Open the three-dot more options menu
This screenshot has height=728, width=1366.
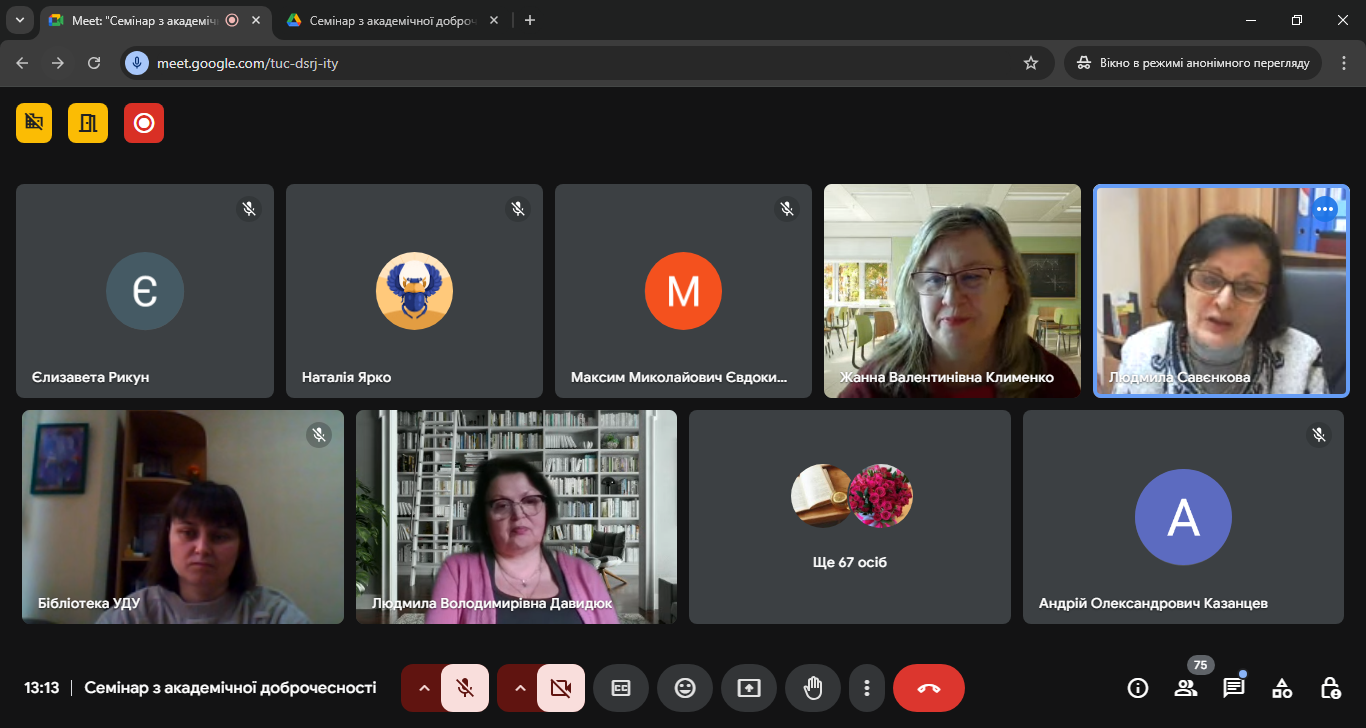867,688
